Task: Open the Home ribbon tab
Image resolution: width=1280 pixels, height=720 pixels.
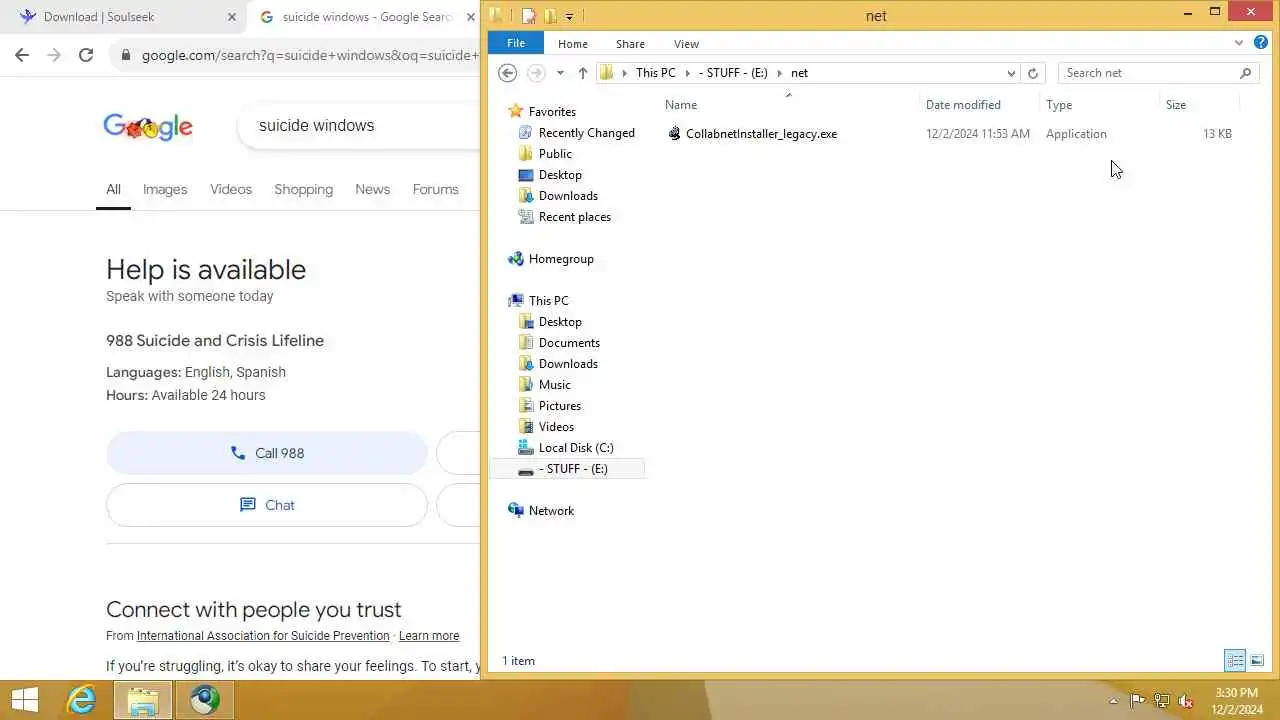Action: coord(573,44)
